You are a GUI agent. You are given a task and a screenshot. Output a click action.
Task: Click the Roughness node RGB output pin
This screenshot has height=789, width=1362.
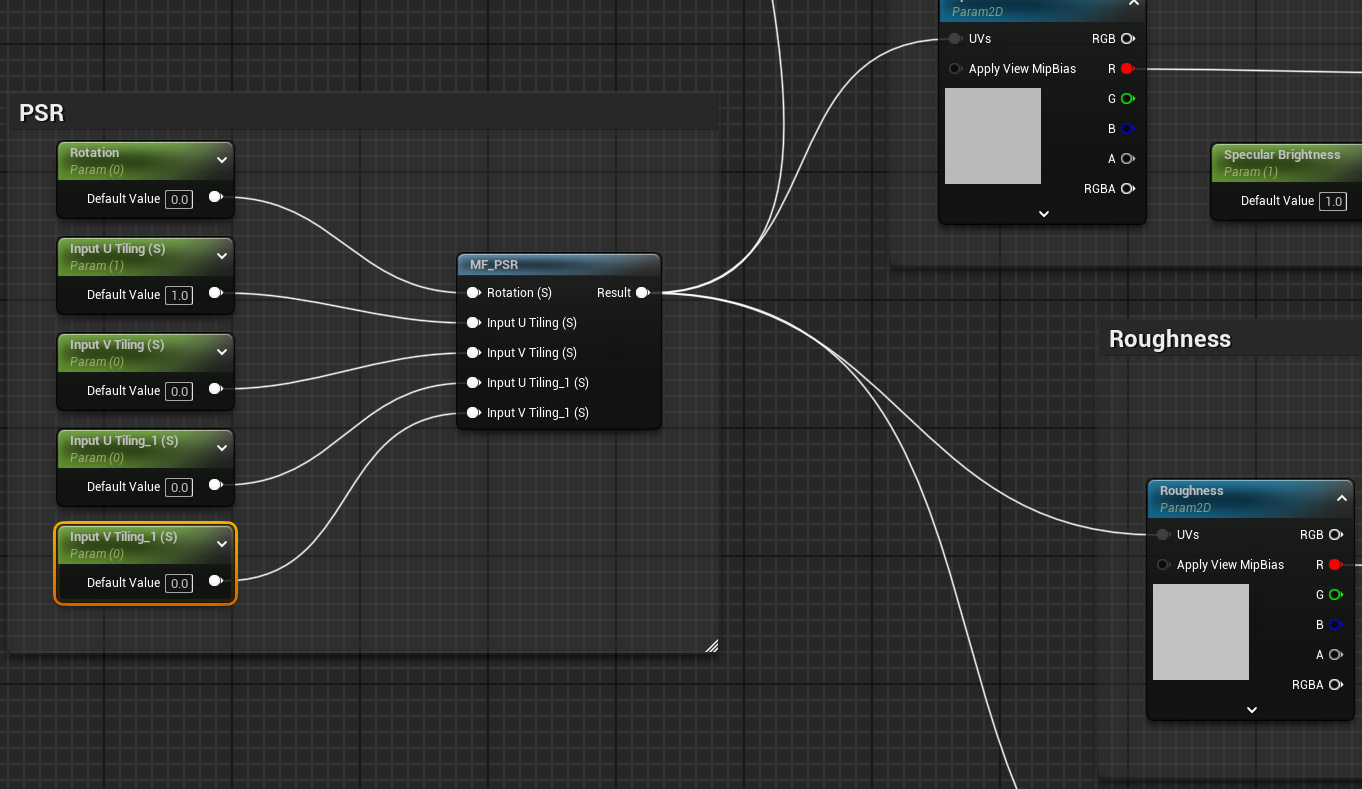[x=1335, y=535]
